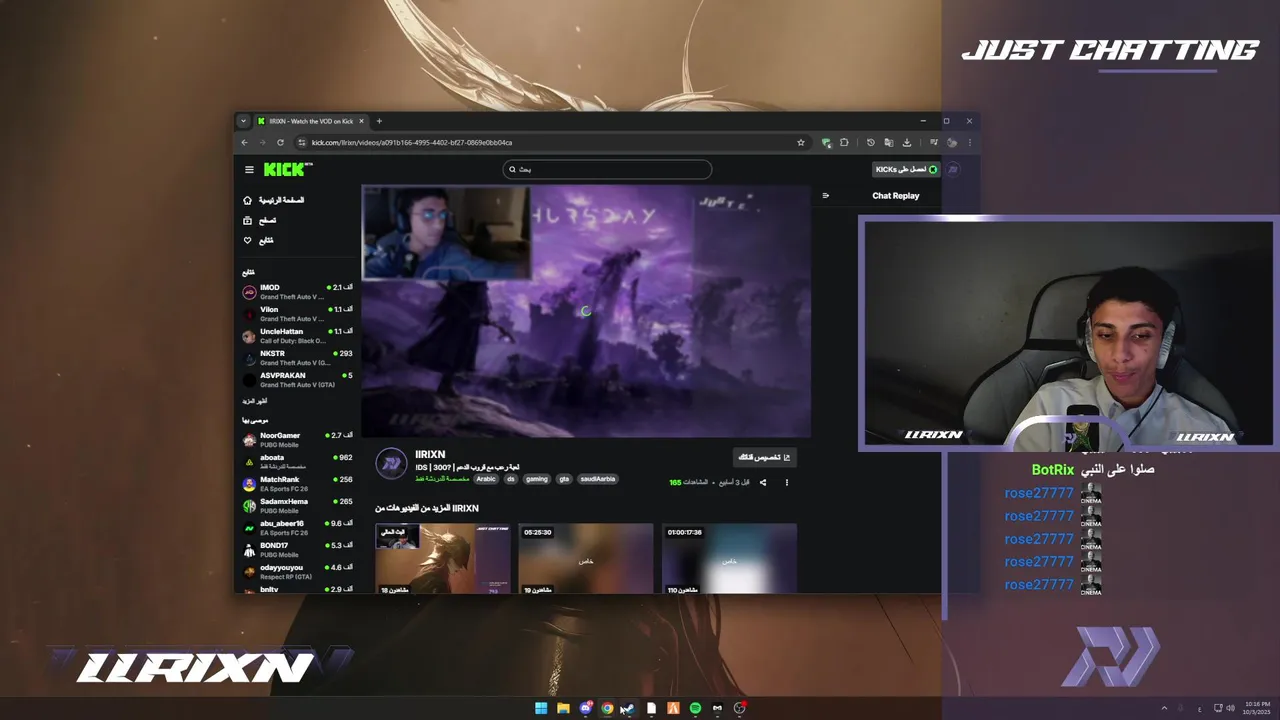The width and height of the screenshot is (1280, 720).
Task: Open a new browser tab
Action: click(379, 121)
